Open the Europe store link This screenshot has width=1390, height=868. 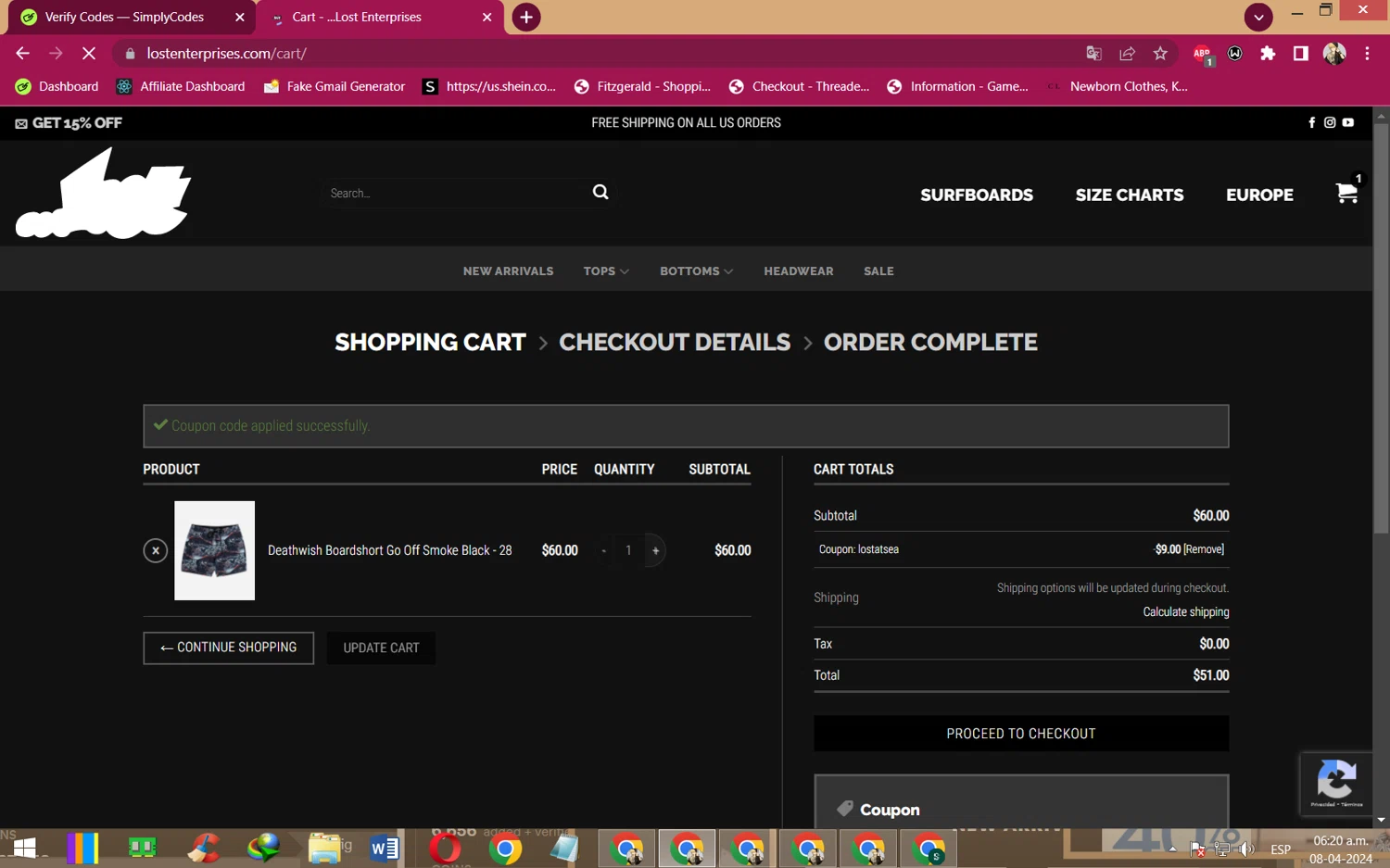tap(1259, 195)
